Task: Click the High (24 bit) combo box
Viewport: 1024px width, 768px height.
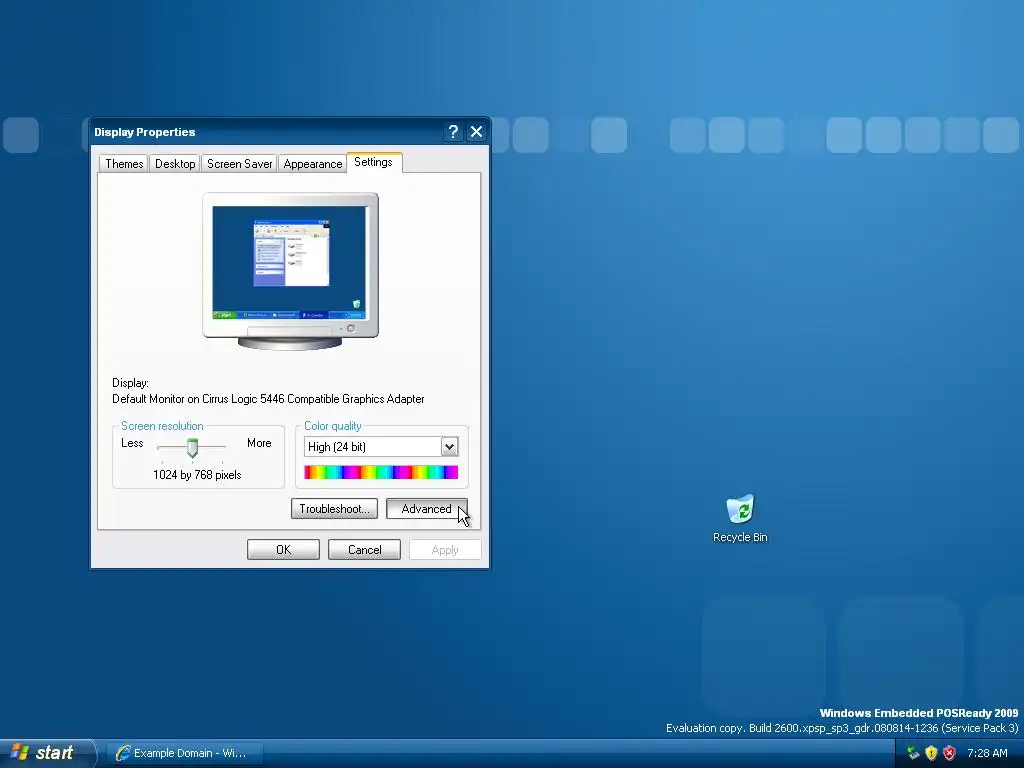Action: [381, 447]
